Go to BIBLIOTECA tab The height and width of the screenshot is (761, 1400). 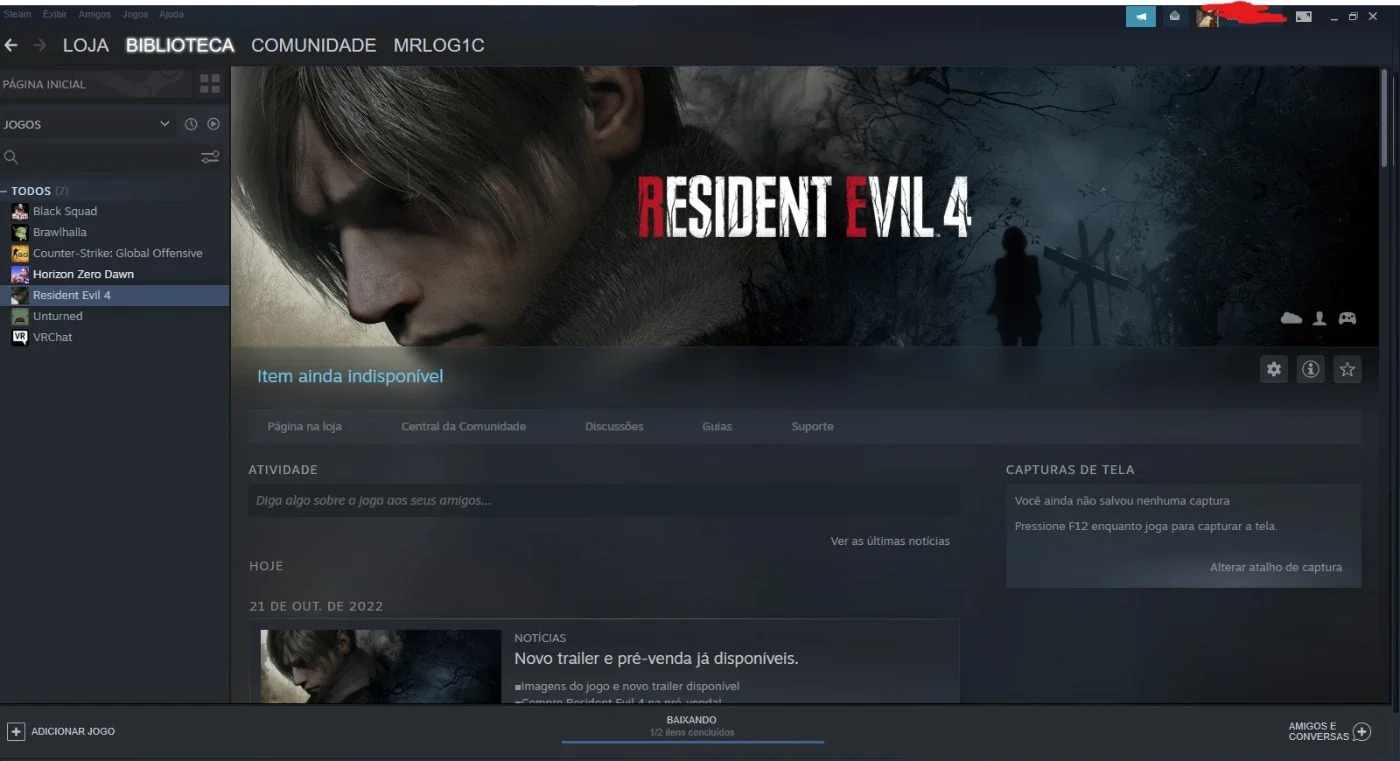pos(180,45)
